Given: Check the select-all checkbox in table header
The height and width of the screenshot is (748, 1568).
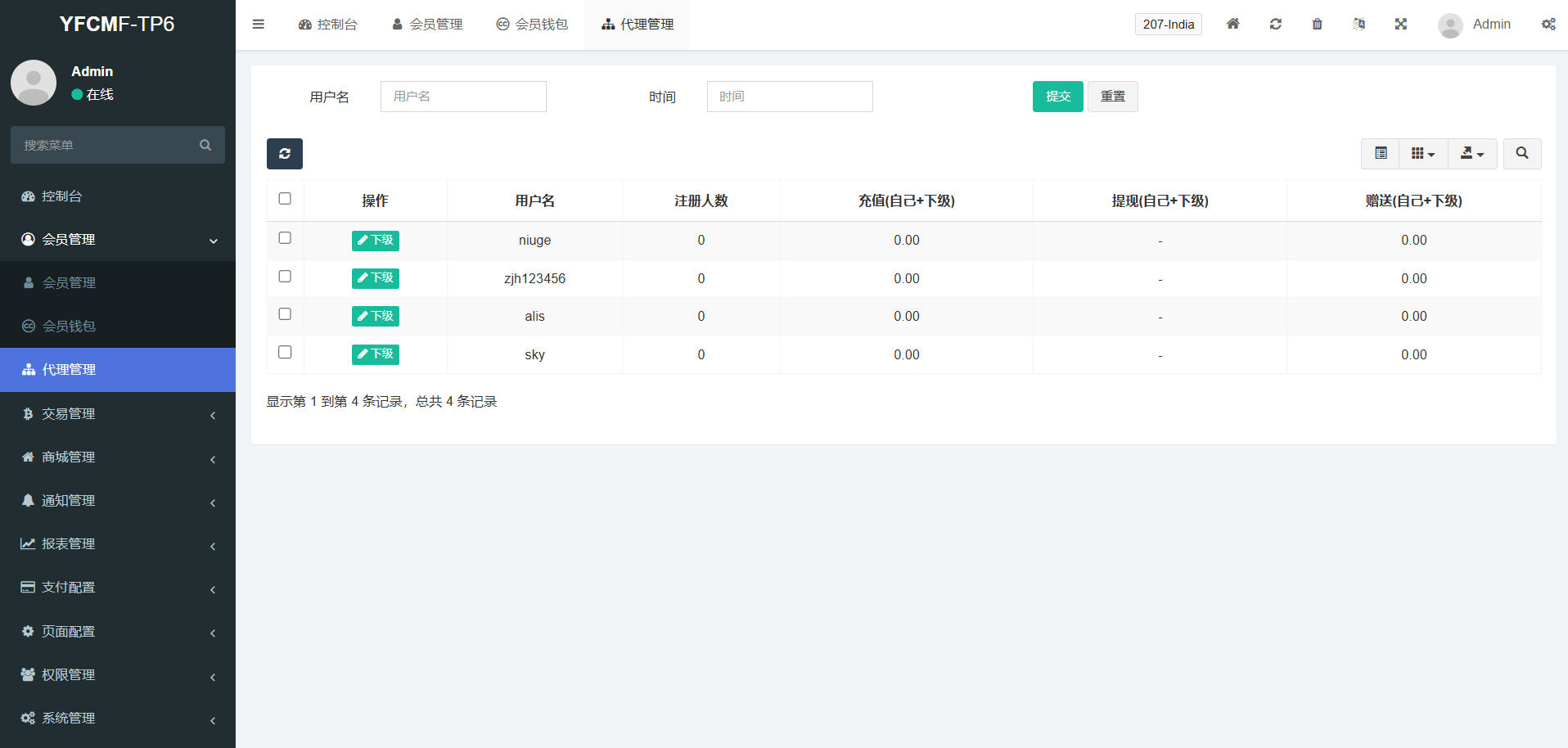Looking at the screenshot, I should (285, 199).
